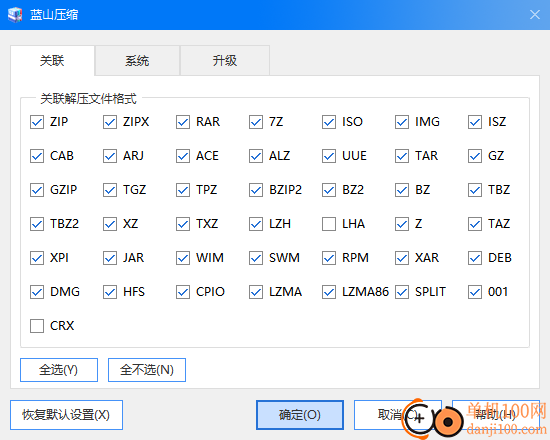Uncheck the LZMA86 checkbox

[x=329, y=292]
